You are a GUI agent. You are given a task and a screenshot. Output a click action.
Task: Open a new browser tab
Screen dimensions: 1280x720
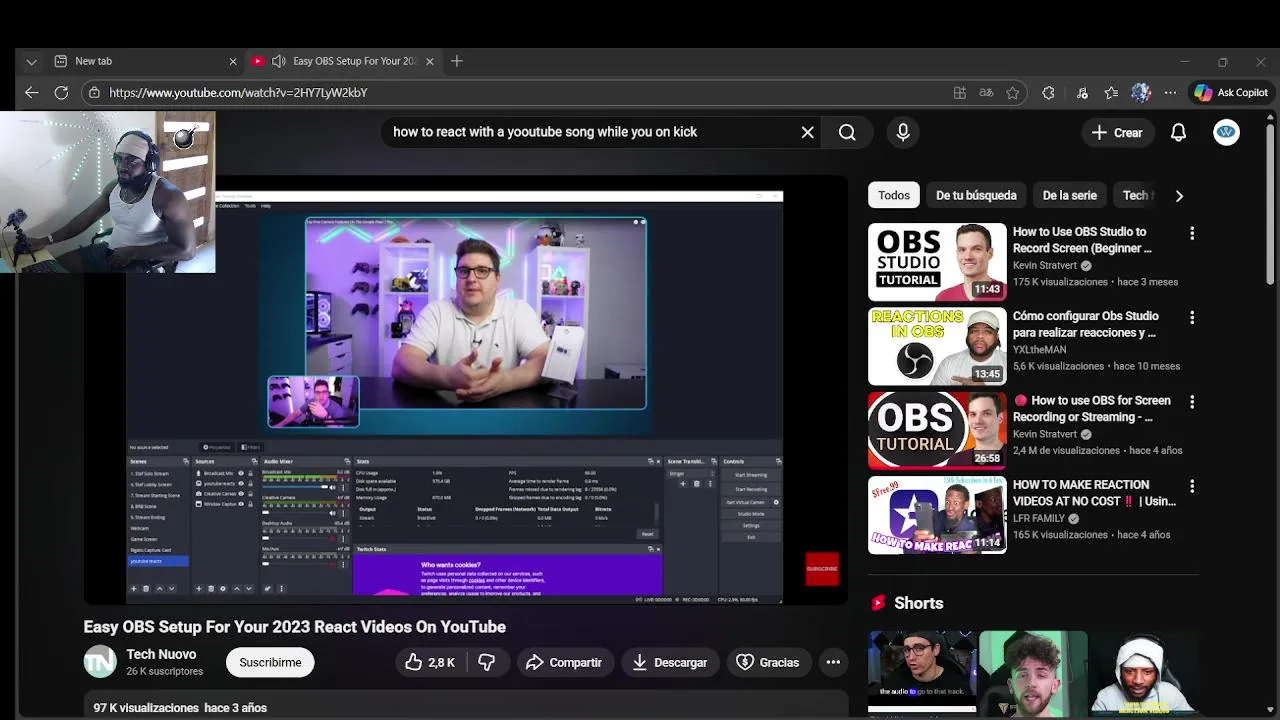click(457, 61)
